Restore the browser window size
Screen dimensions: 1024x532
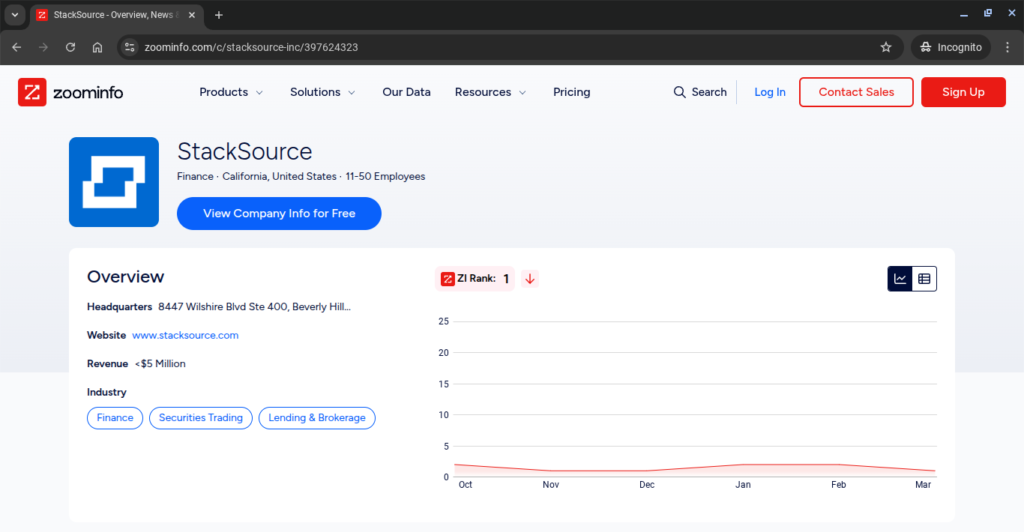[x=987, y=14]
